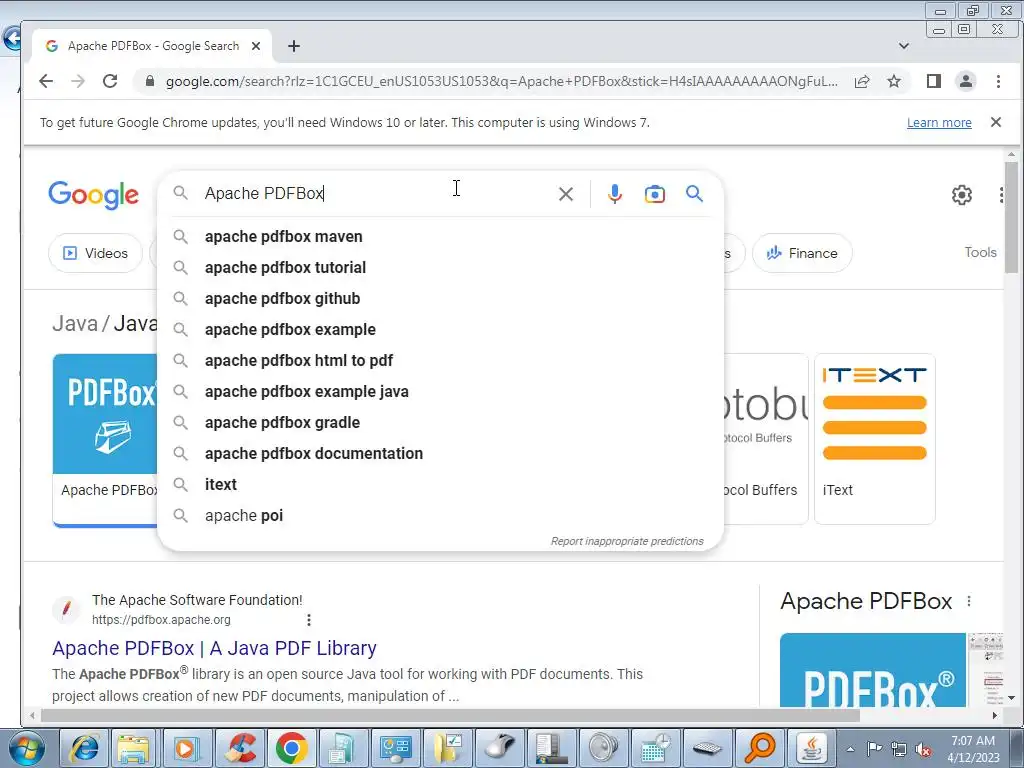Open the pdfbox.apache.org result options dots

click(x=308, y=620)
